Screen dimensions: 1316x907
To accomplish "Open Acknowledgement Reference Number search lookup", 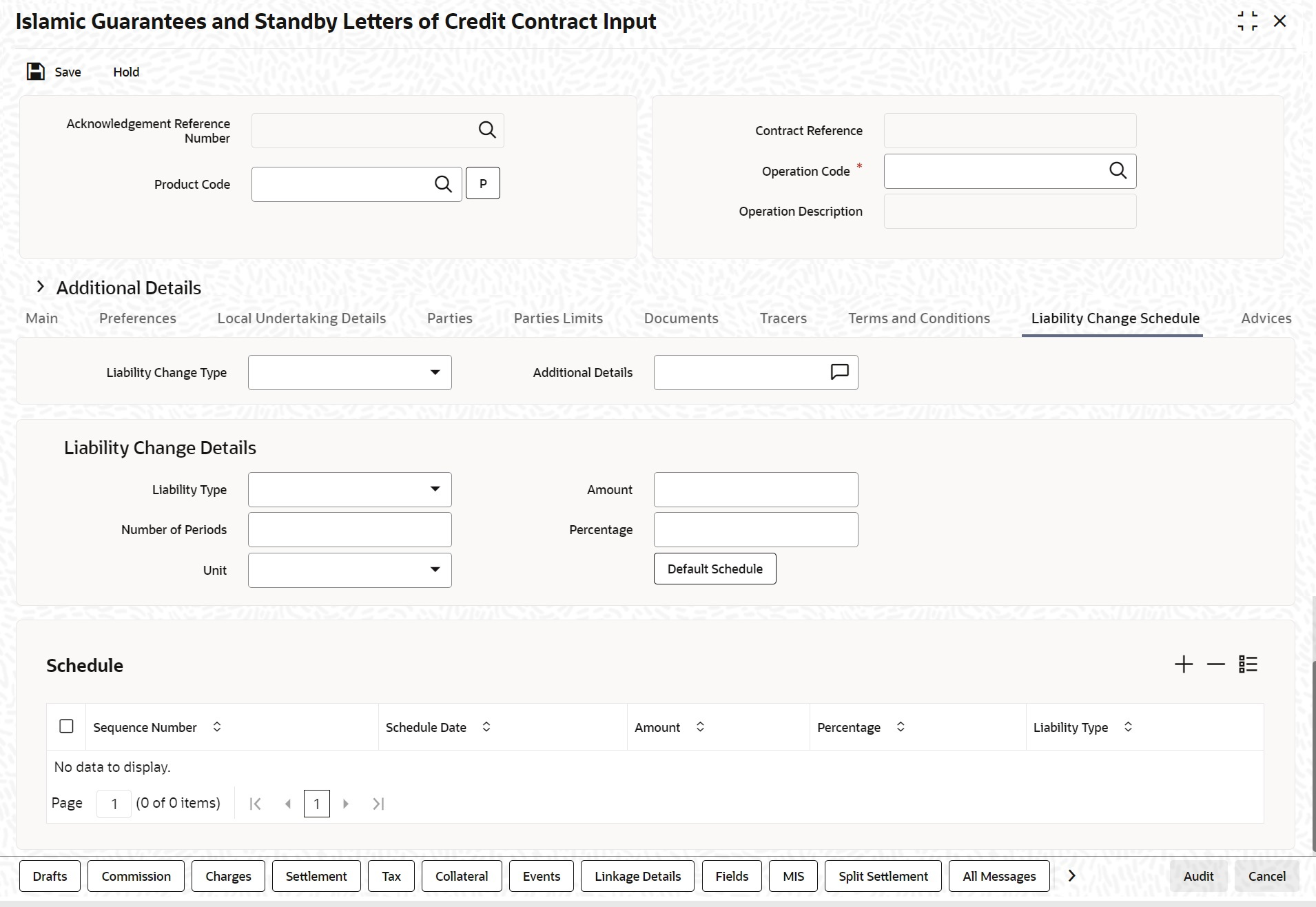I will [x=486, y=130].
